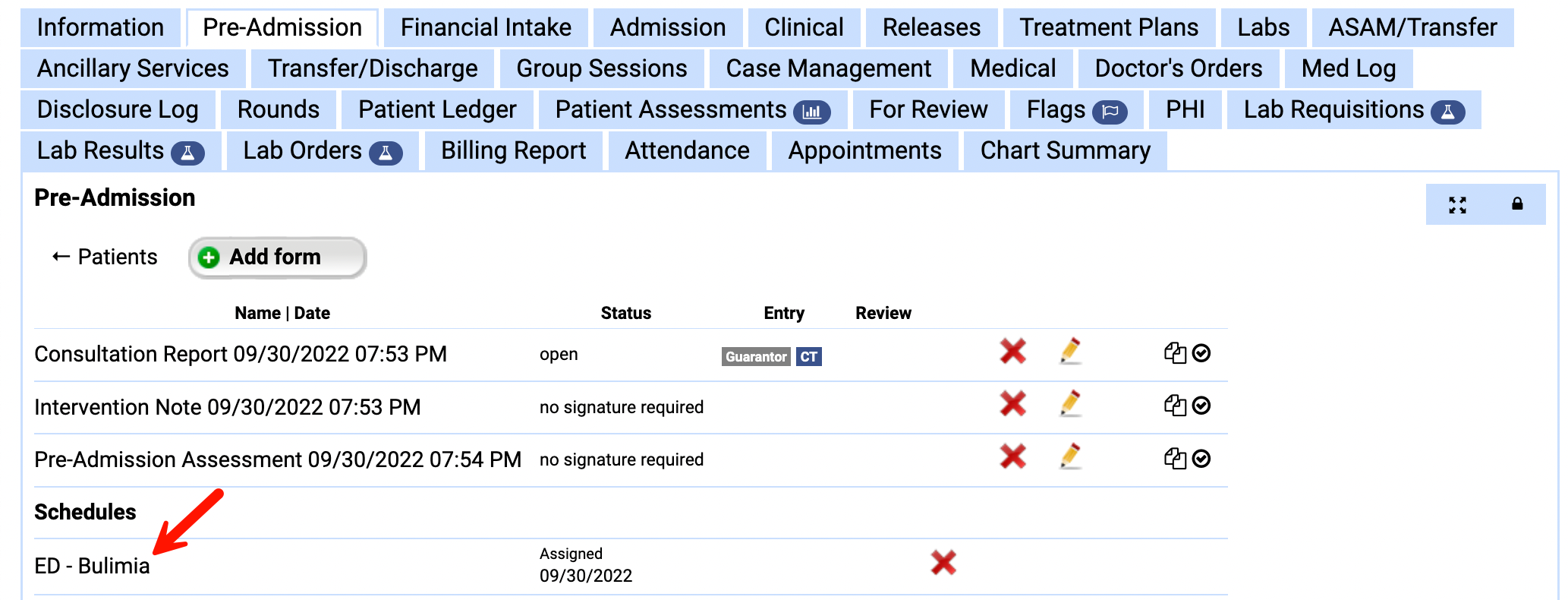Edit the Pre-Admission Assessment with pencil
The image size is (1568, 600).
click(1070, 457)
